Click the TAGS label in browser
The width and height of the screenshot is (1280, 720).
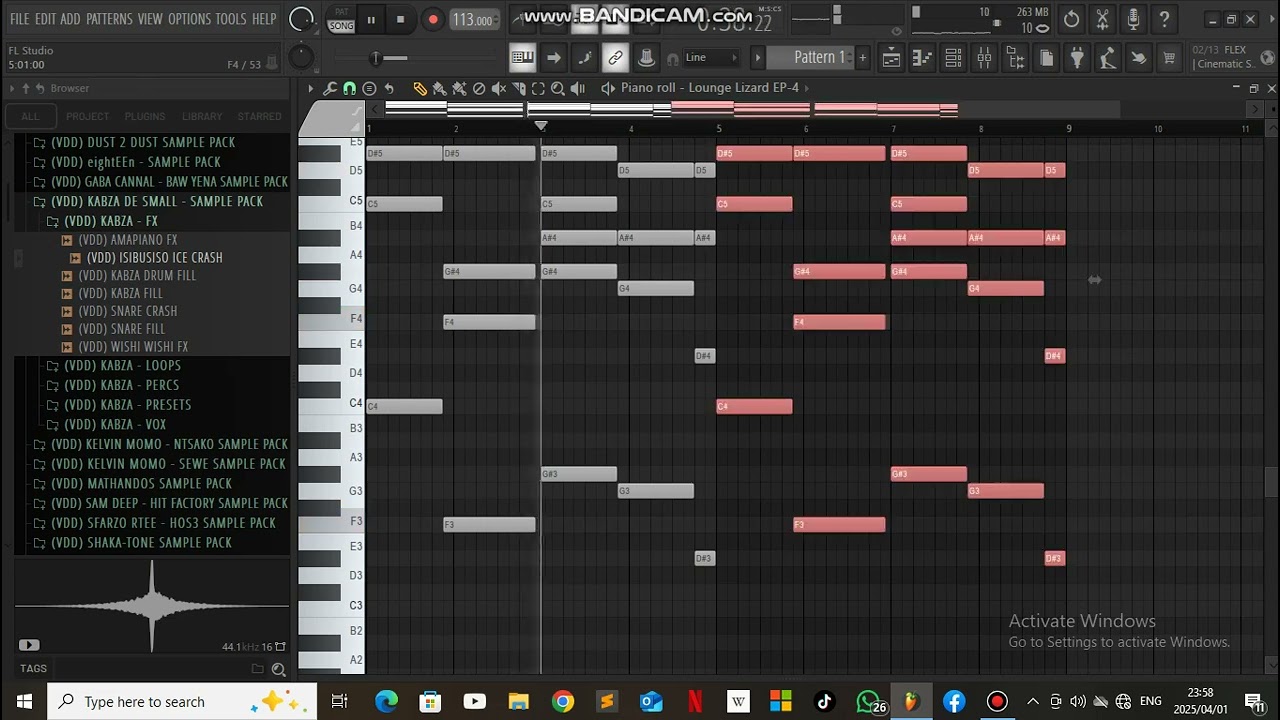tap(33, 669)
